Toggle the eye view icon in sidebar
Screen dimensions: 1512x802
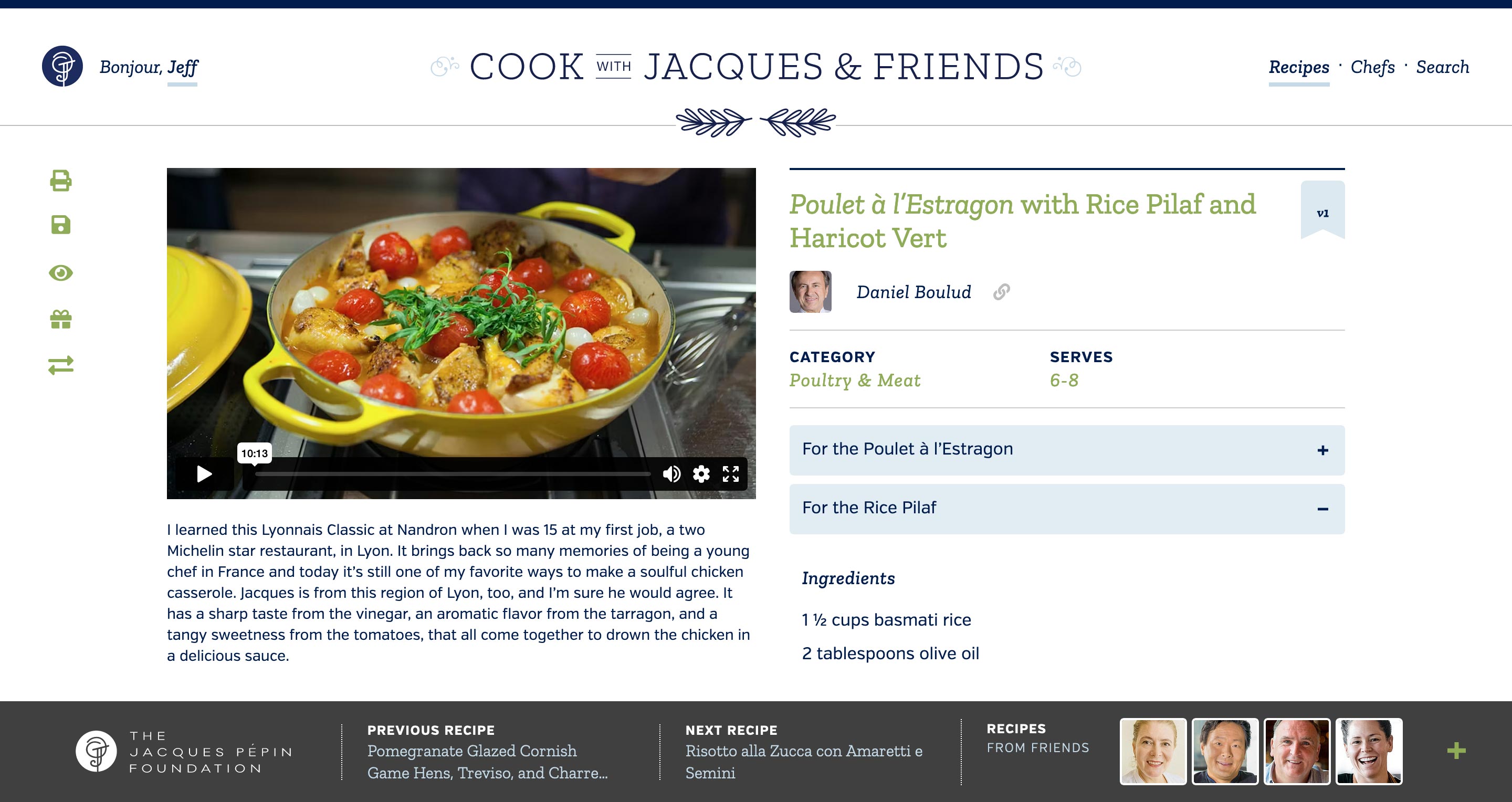[x=60, y=273]
